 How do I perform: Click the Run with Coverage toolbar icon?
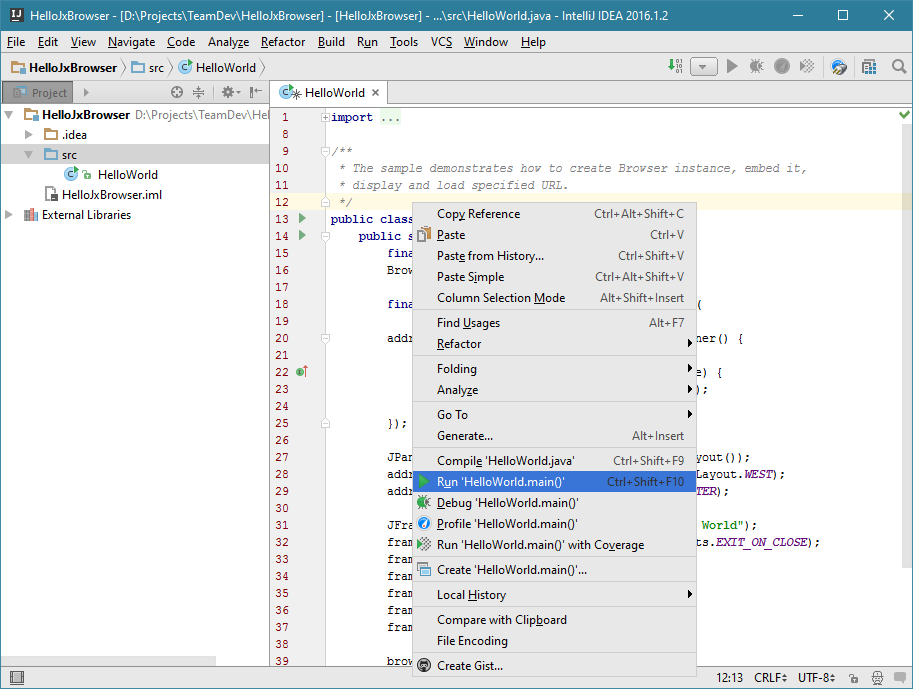[806, 66]
